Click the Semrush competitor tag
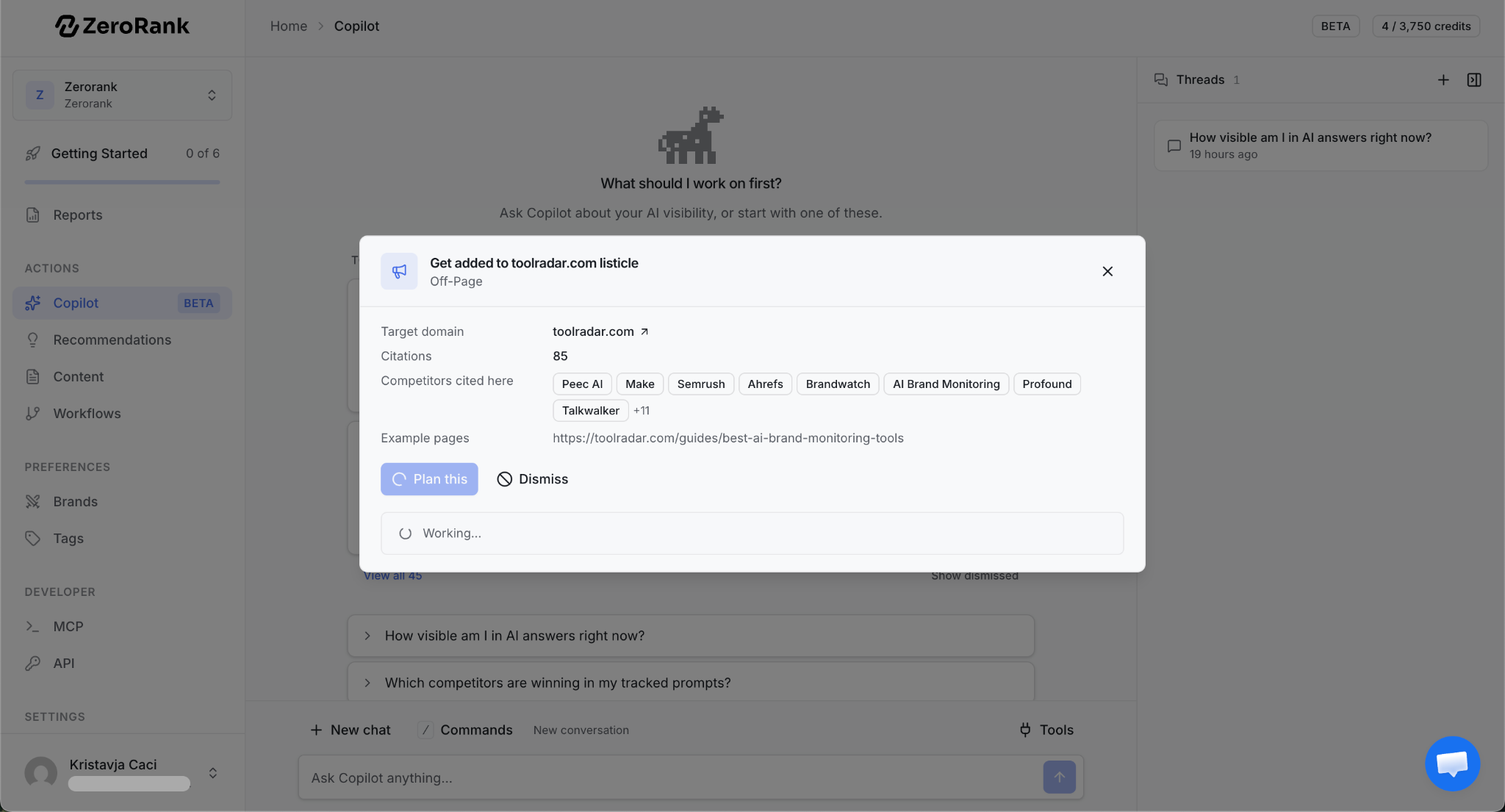The height and width of the screenshot is (812, 1505). tap(701, 384)
